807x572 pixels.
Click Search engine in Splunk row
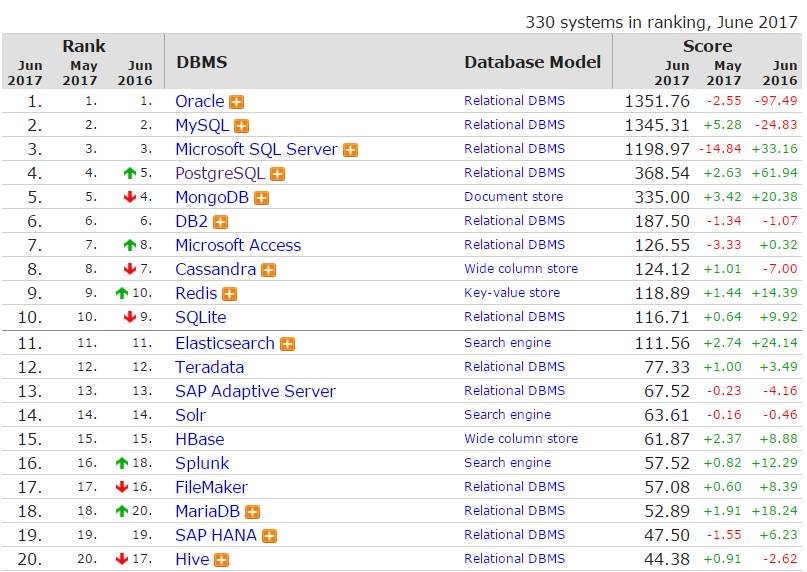click(507, 463)
